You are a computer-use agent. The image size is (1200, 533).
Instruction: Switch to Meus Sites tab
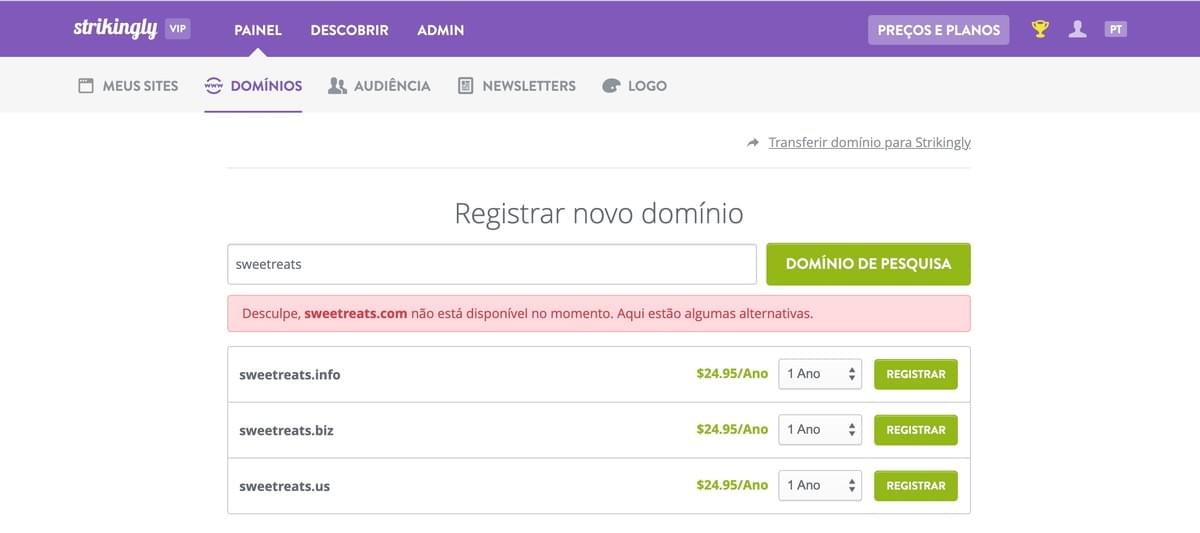click(x=128, y=86)
